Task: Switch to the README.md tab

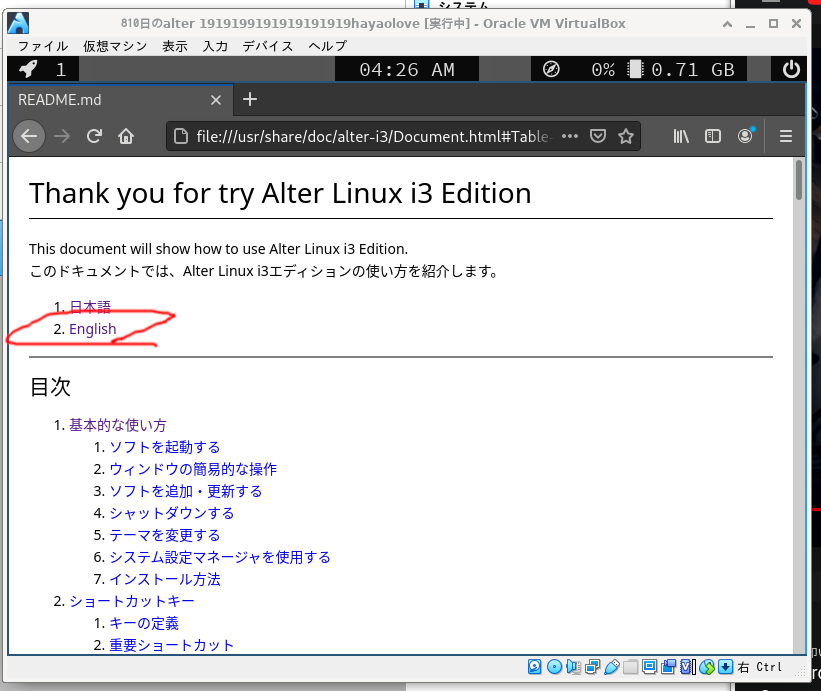Action: pyautogui.click(x=110, y=100)
